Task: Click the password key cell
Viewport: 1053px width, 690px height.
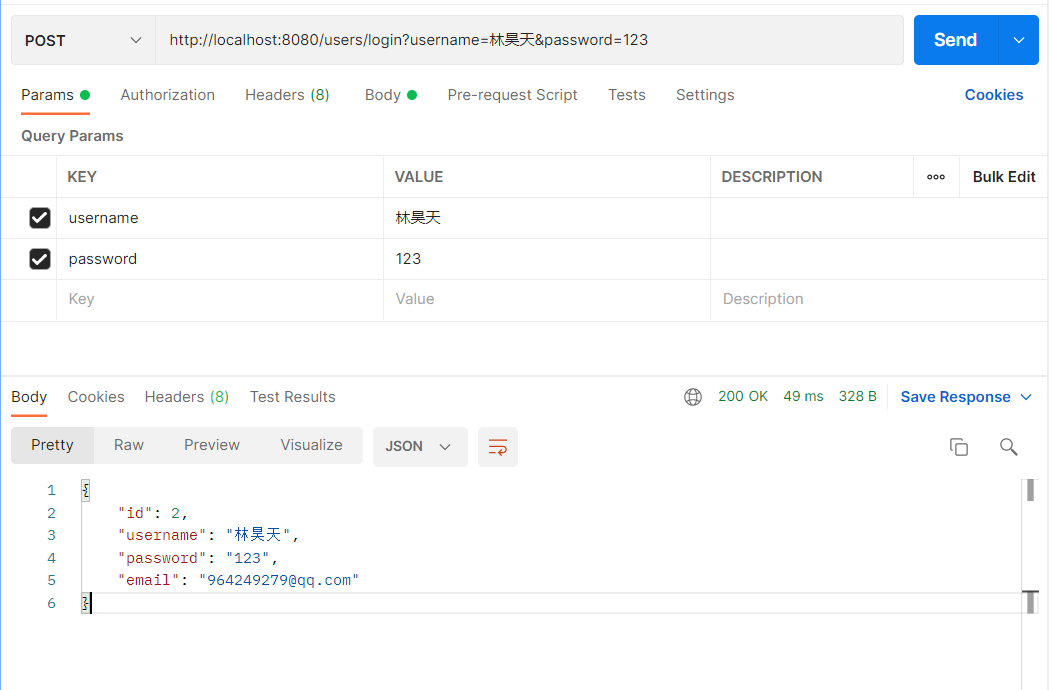Action: click(x=220, y=259)
